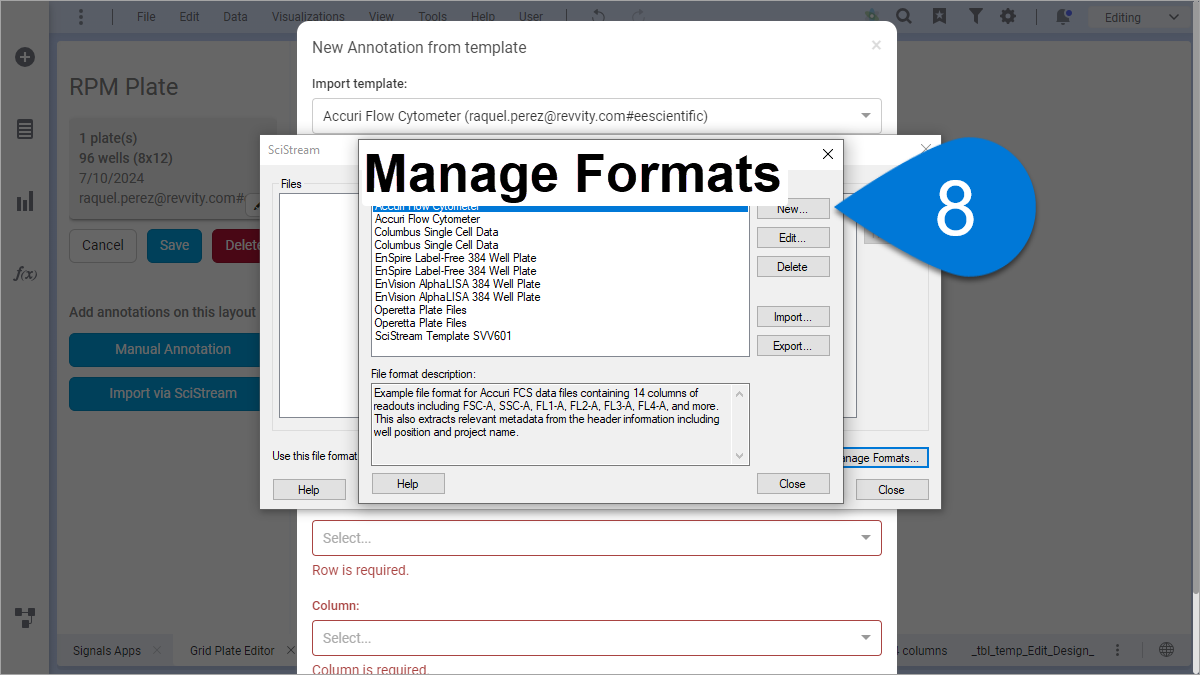
Task: Click the Manage Formats... button in SciStream
Action: pyautogui.click(x=884, y=458)
